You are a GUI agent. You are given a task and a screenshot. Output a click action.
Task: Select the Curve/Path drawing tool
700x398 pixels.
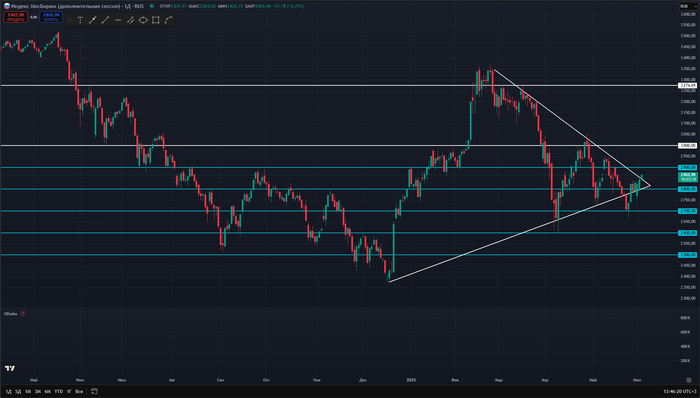tap(168, 20)
